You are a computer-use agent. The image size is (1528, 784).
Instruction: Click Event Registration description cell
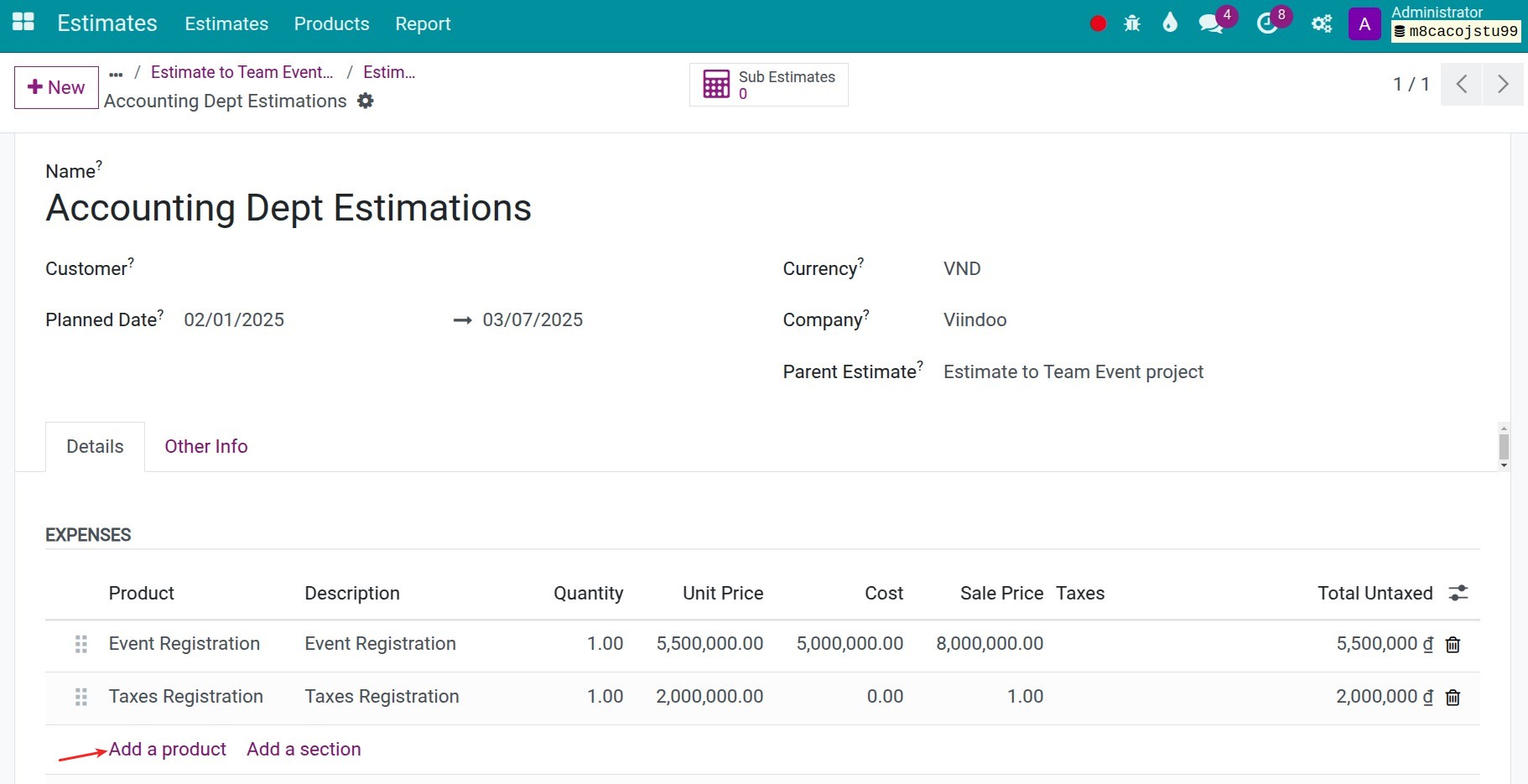(381, 643)
